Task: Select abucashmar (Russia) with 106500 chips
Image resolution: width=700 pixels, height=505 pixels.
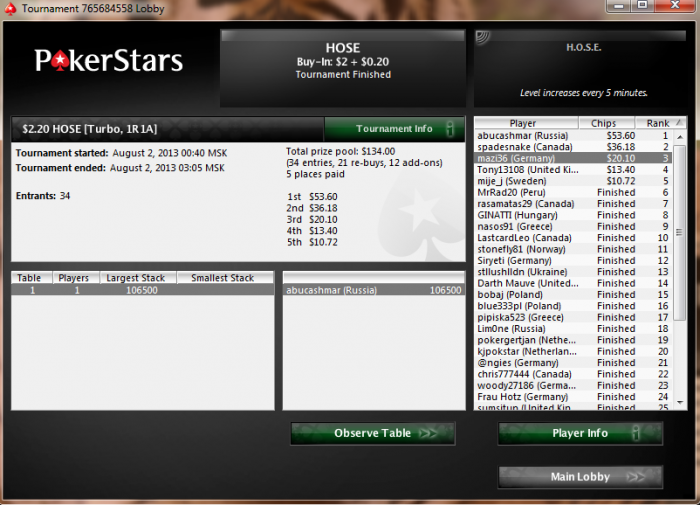Action: pos(374,290)
